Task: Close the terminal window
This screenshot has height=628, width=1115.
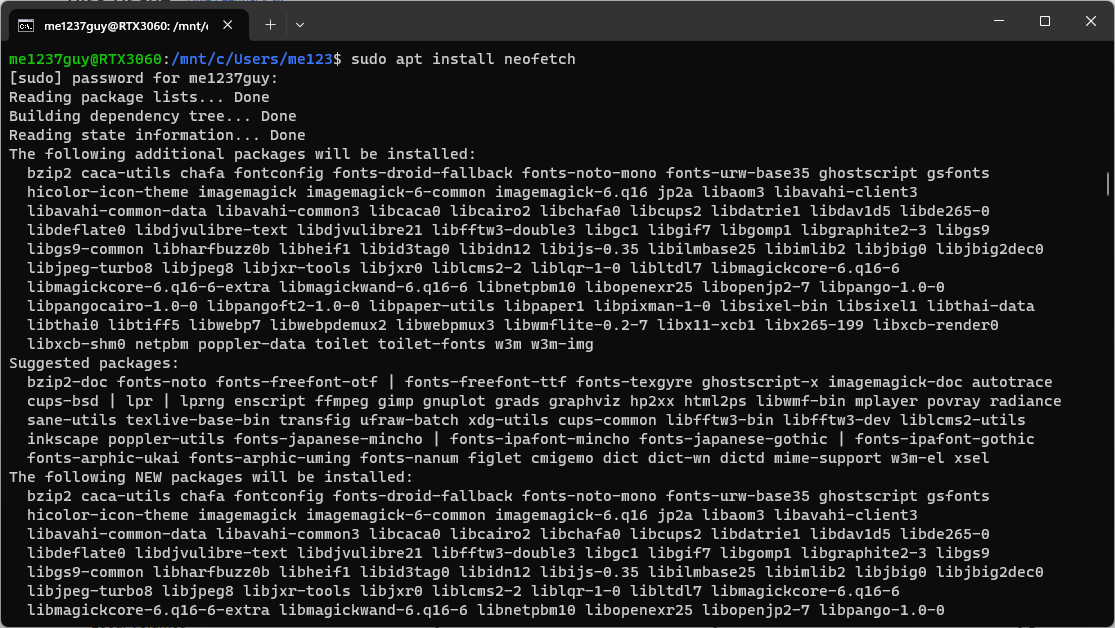Action: coord(1091,21)
